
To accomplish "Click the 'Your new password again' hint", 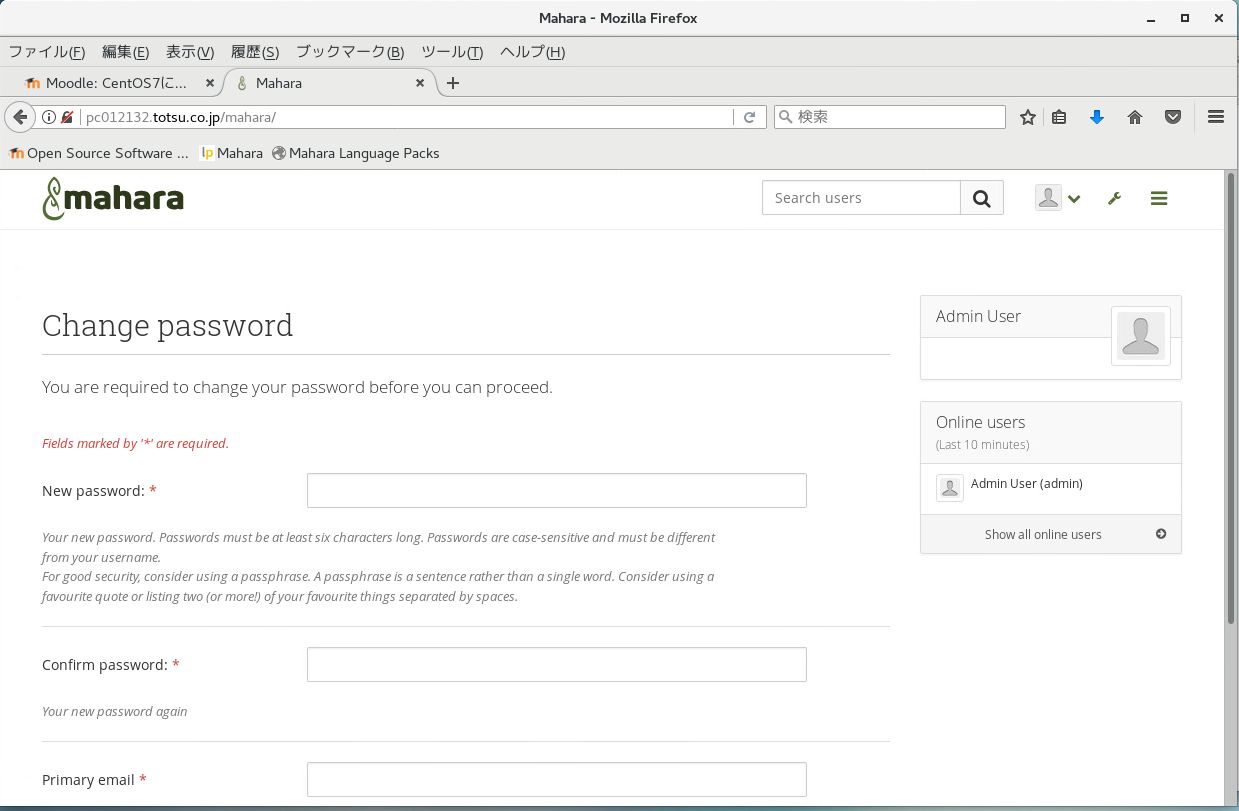I will (114, 712).
